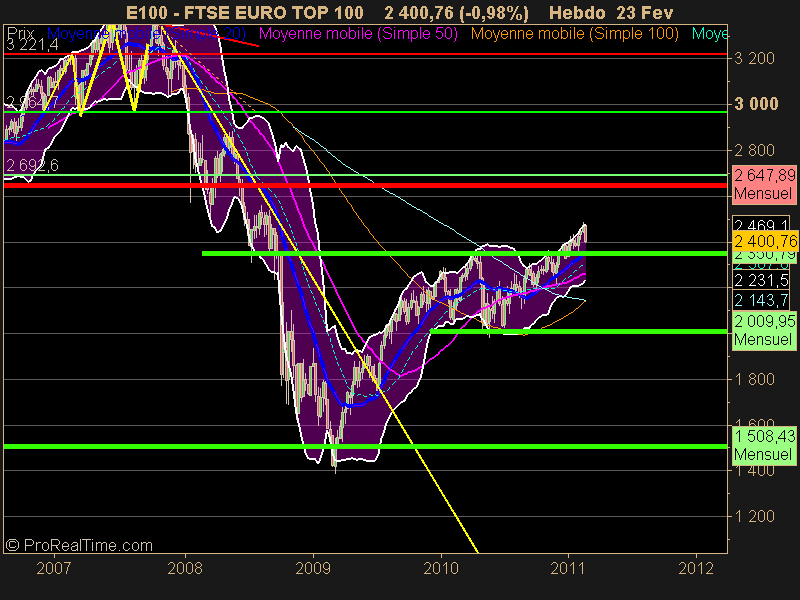
Task: Select the Moyenne mobile (Simple 20) legend
Action: (146, 34)
